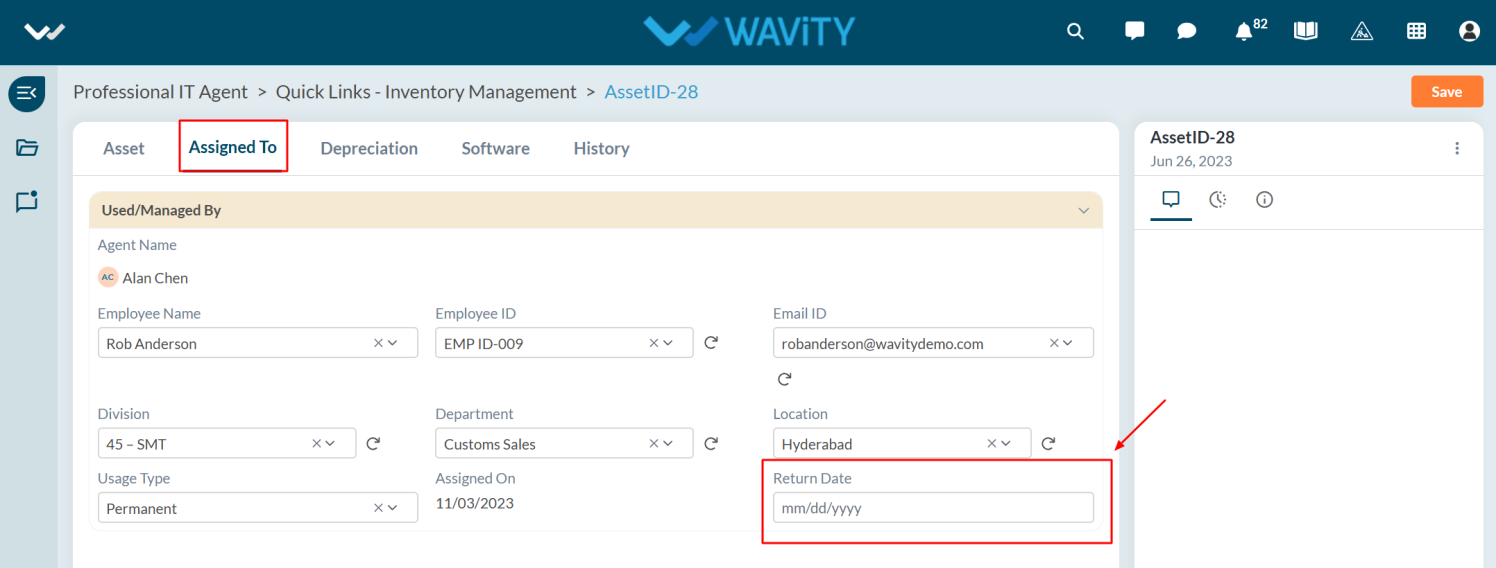Image resolution: width=1496 pixels, height=568 pixels.
Task: Select comments icon in right panel
Action: pyautogui.click(x=1171, y=199)
